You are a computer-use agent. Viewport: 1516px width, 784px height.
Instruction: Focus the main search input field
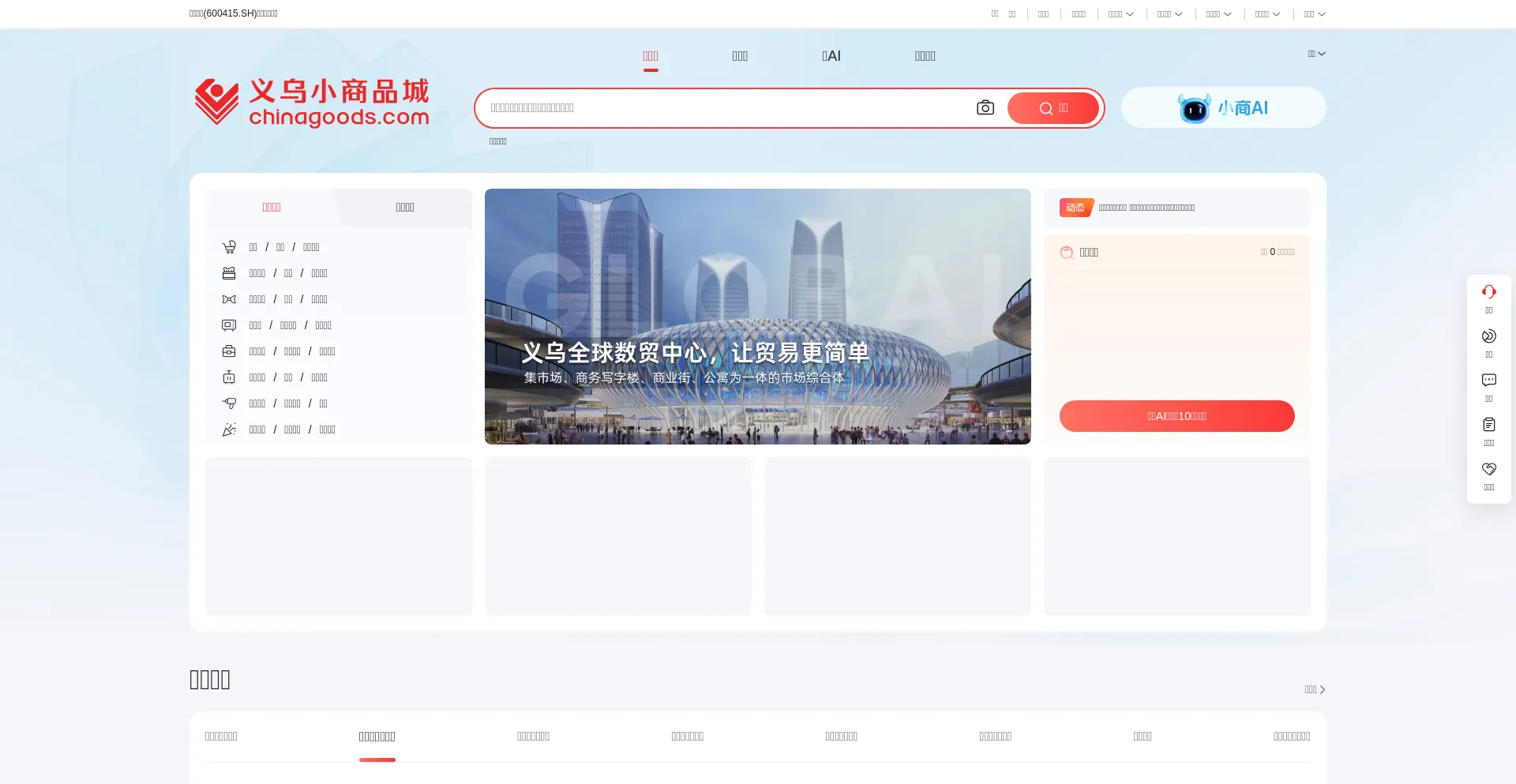pos(726,108)
